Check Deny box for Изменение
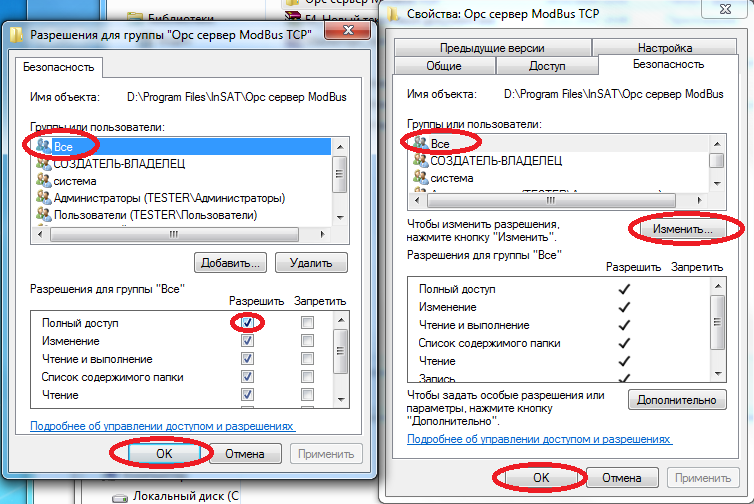This screenshot has width=754, height=504. [307, 340]
